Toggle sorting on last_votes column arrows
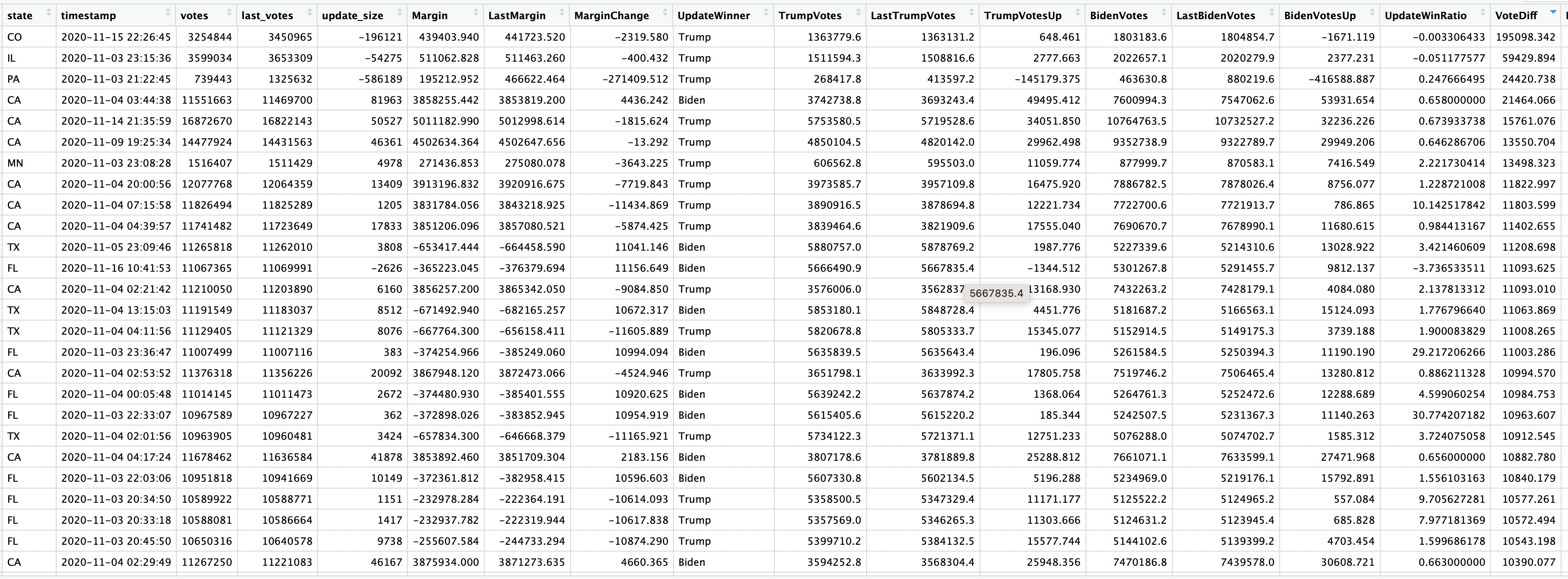This screenshot has height=579, width=1568. 309,12
